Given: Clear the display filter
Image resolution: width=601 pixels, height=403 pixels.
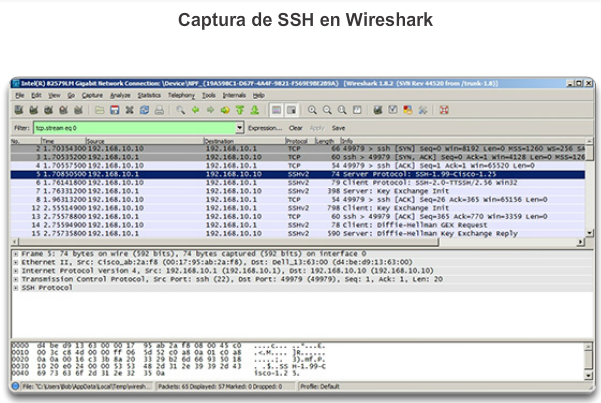Looking at the screenshot, I should [296, 128].
